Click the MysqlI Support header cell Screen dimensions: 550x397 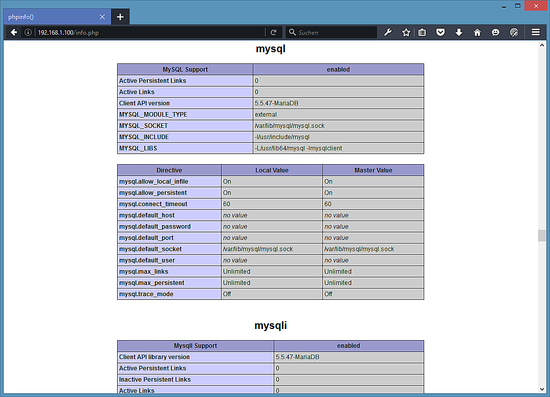tap(195, 345)
